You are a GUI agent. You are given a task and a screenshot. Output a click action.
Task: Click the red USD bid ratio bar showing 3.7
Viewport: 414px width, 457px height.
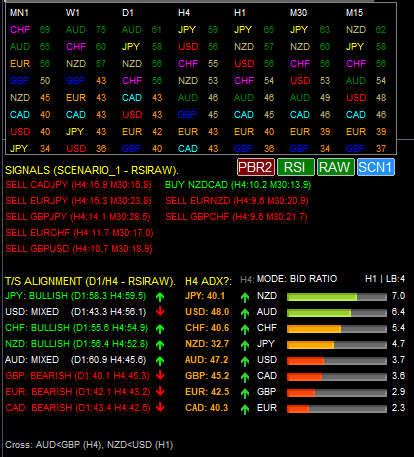click(337, 361)
